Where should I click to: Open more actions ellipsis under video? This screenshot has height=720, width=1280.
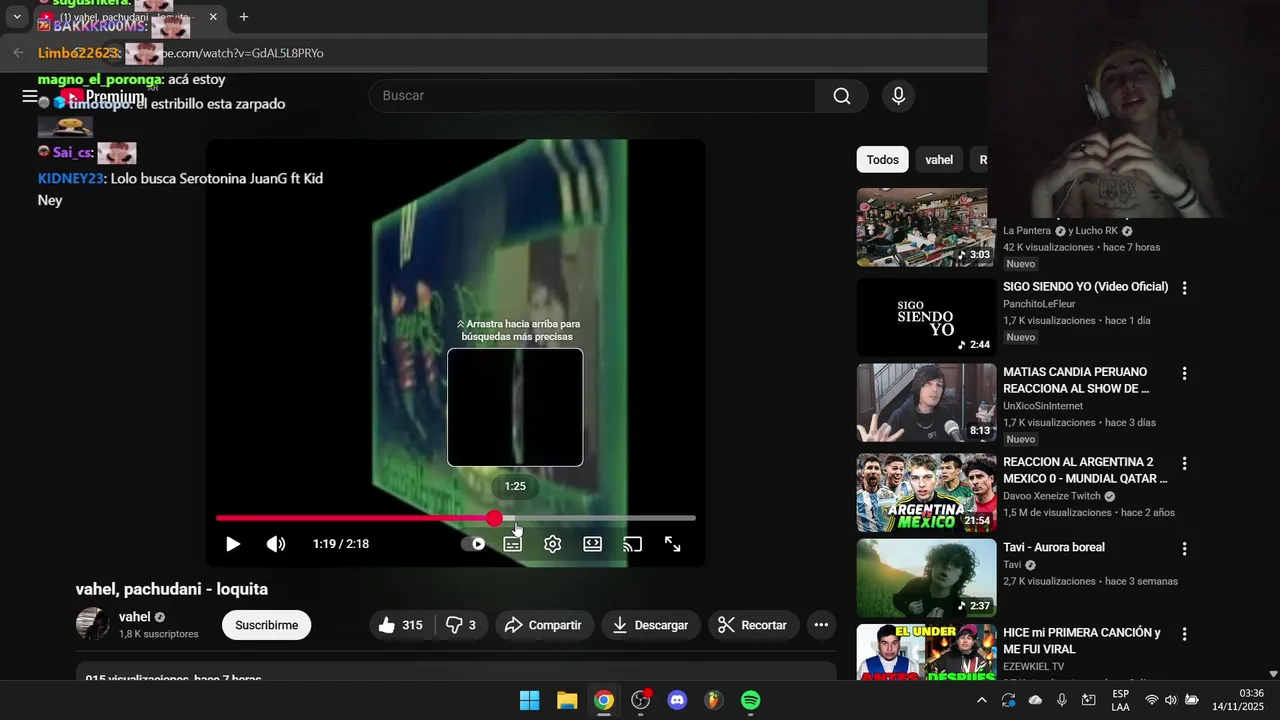click(x=821, y=625)
